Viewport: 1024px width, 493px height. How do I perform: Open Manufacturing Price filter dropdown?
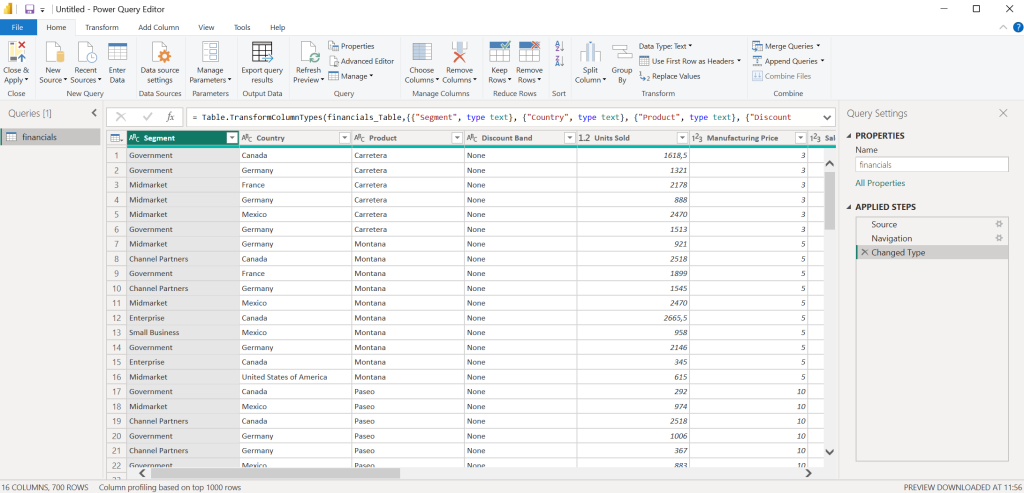[800, 138]
